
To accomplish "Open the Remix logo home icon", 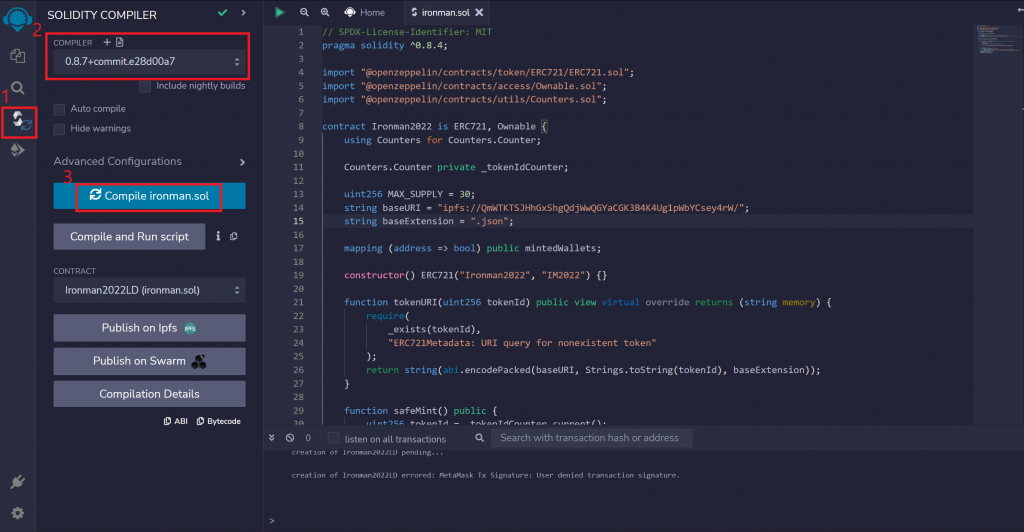I will pos(18,18).
